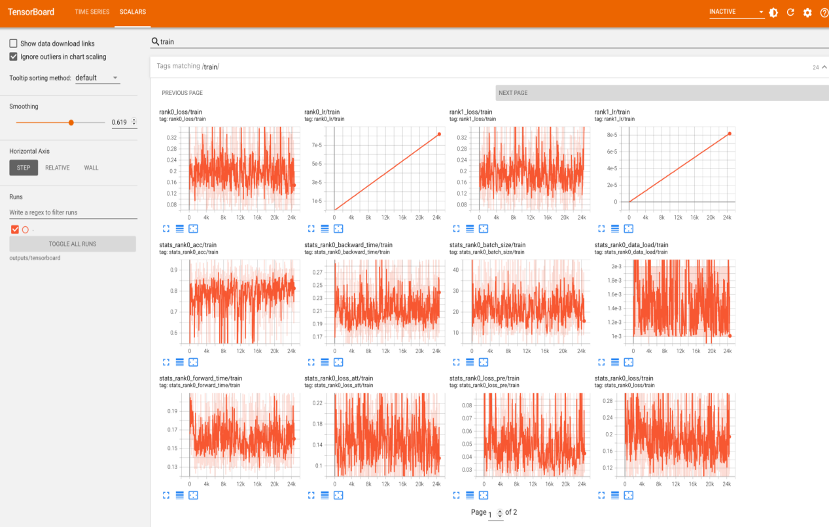This screenshot has height=528, width=830.
Task: Click the smoothing value field 0.619
Action: tap(120, 122)
